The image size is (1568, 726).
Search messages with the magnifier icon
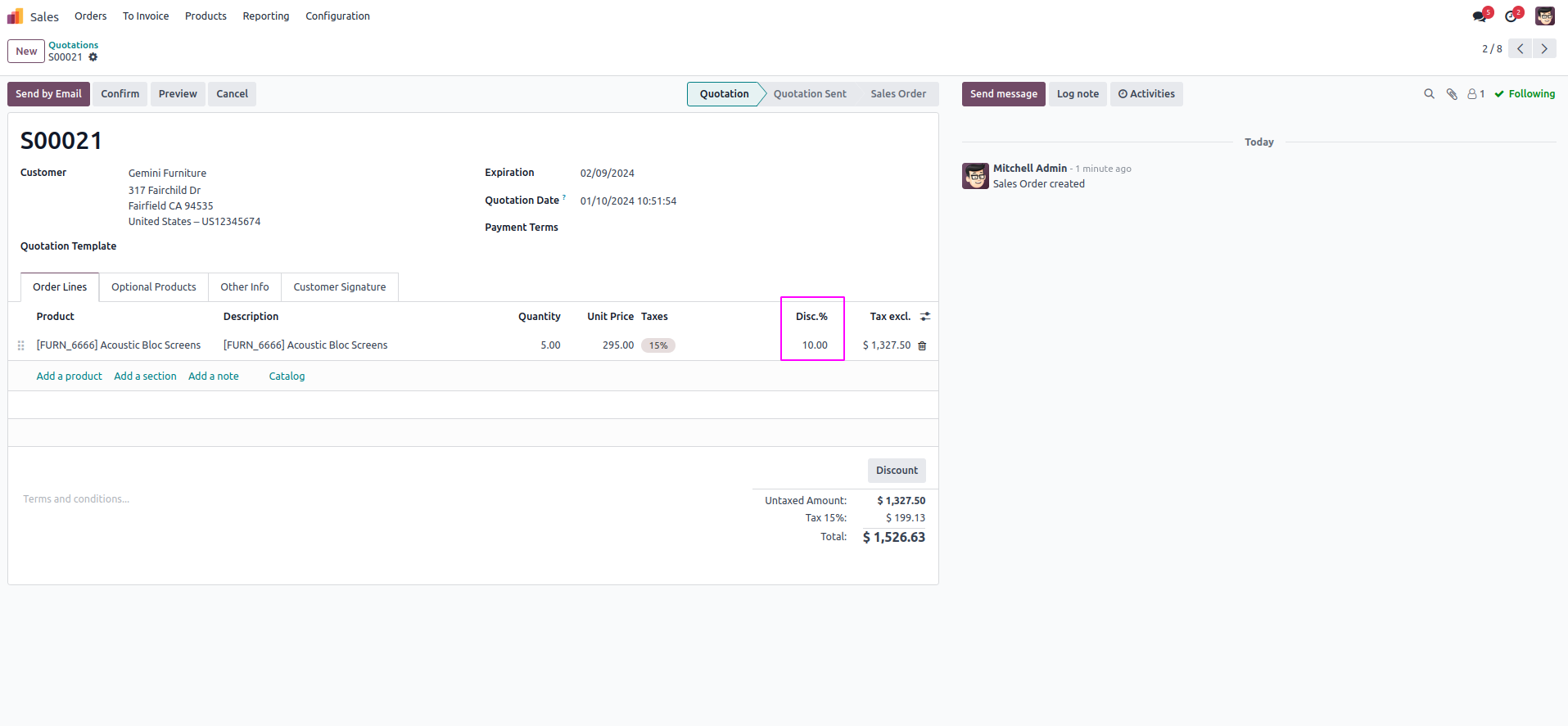(x=1430, y=94)
